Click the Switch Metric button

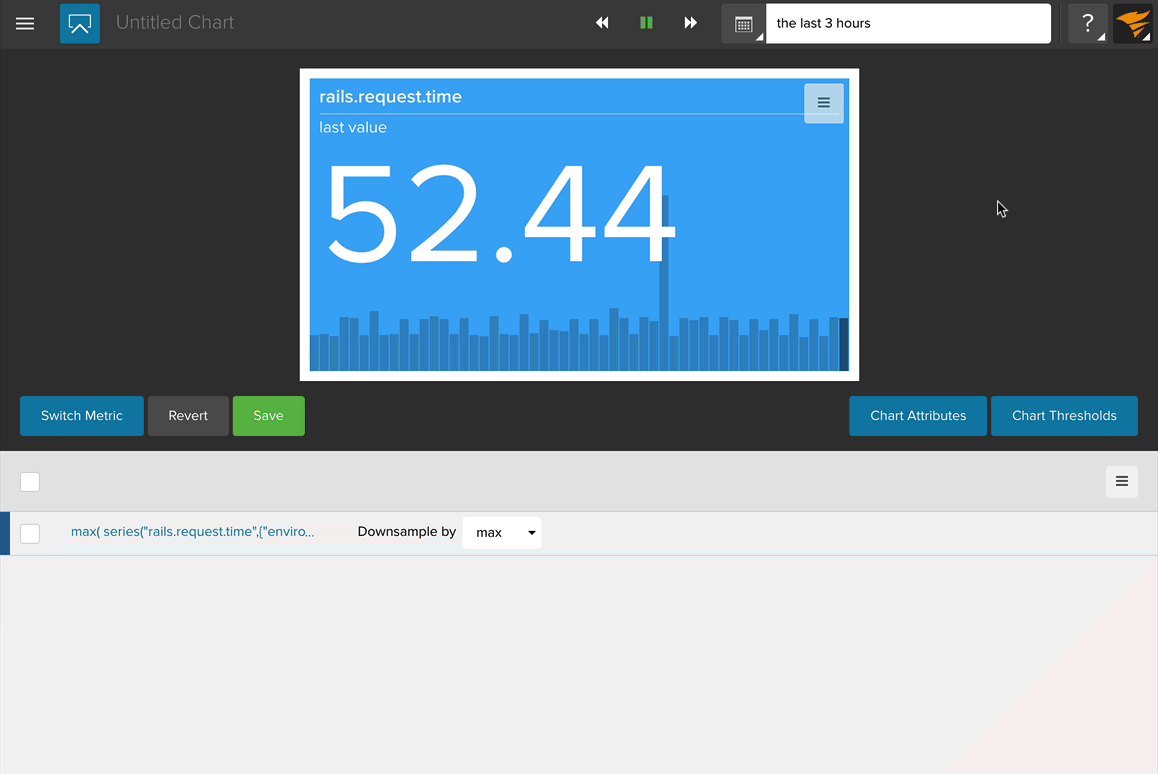tap(81, 415)
